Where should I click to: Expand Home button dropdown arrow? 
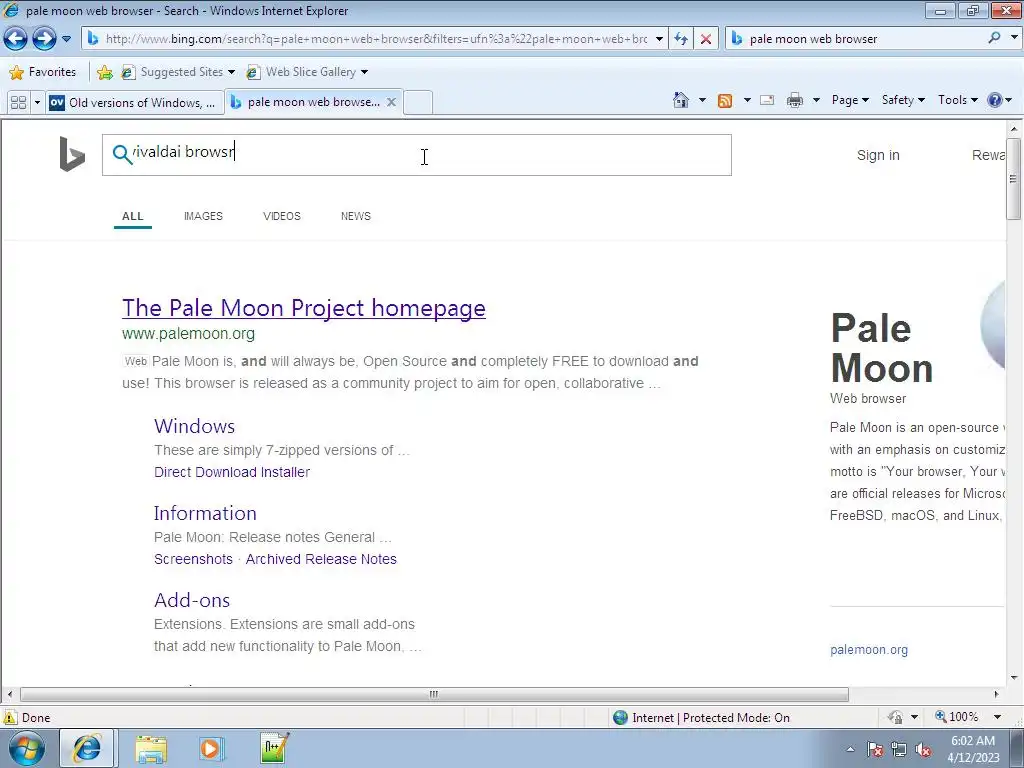tap(702, 100)
